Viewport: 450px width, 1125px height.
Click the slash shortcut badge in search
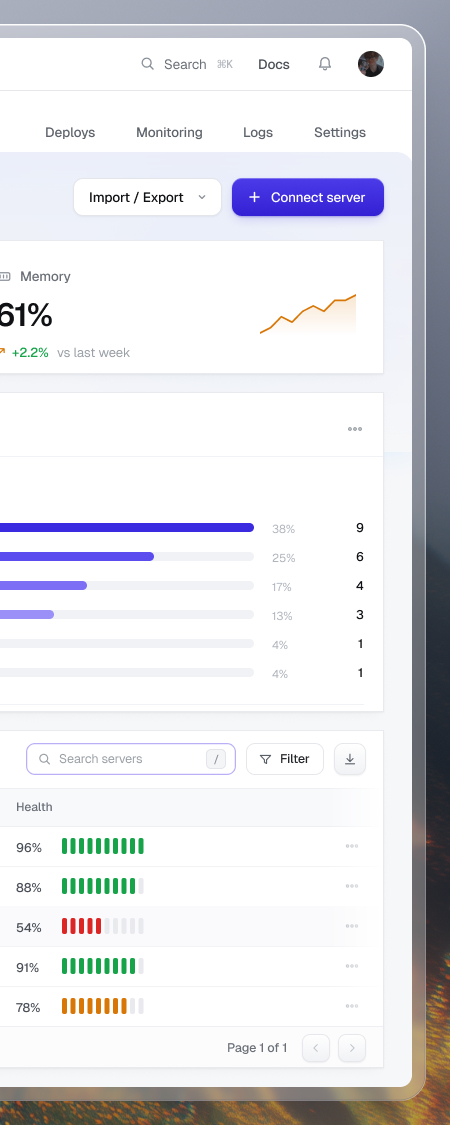pyautogui.click(x=216, y=759)
